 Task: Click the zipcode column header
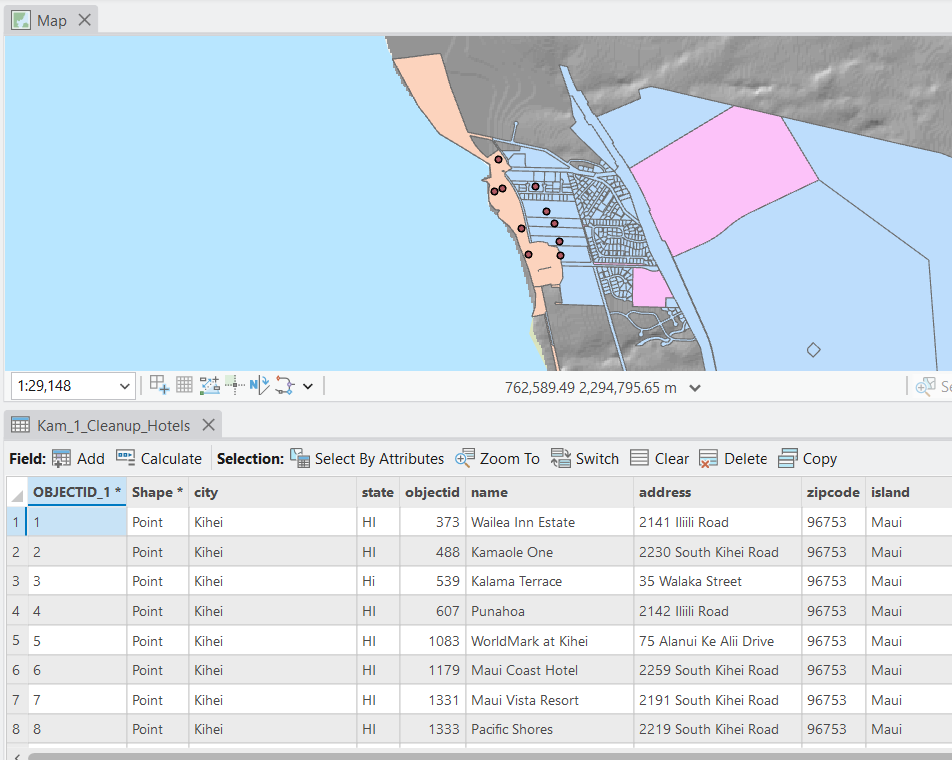[x=833, y=492]
